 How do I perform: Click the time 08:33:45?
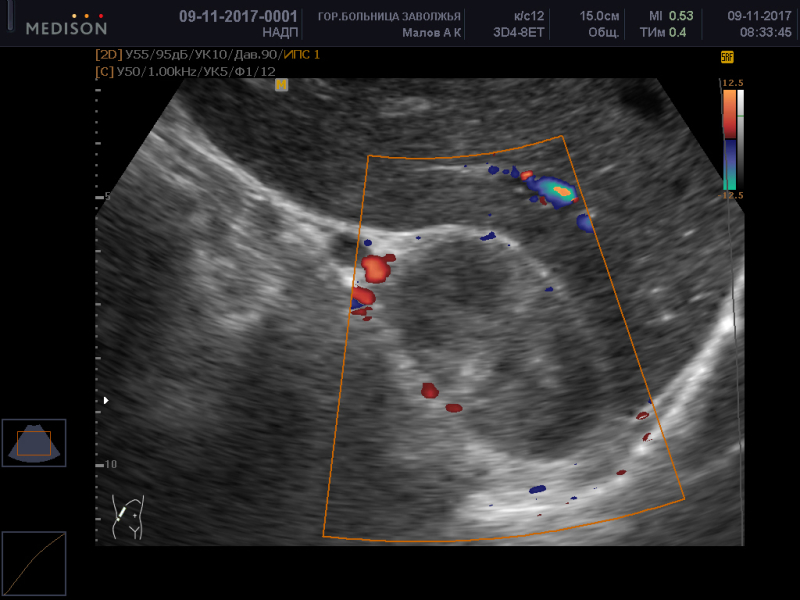766,33
